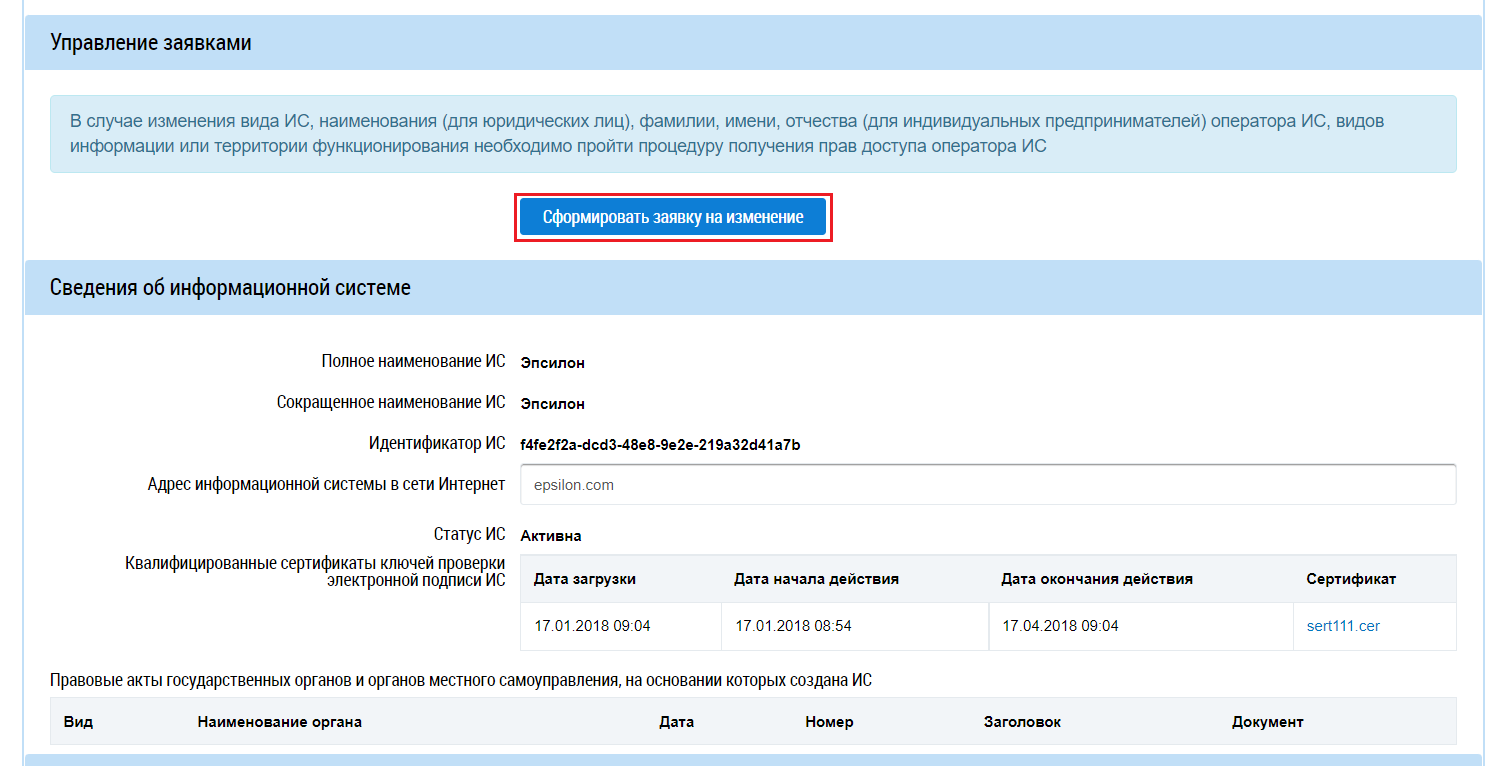Click the Дата окончания действия column header

1097,579
